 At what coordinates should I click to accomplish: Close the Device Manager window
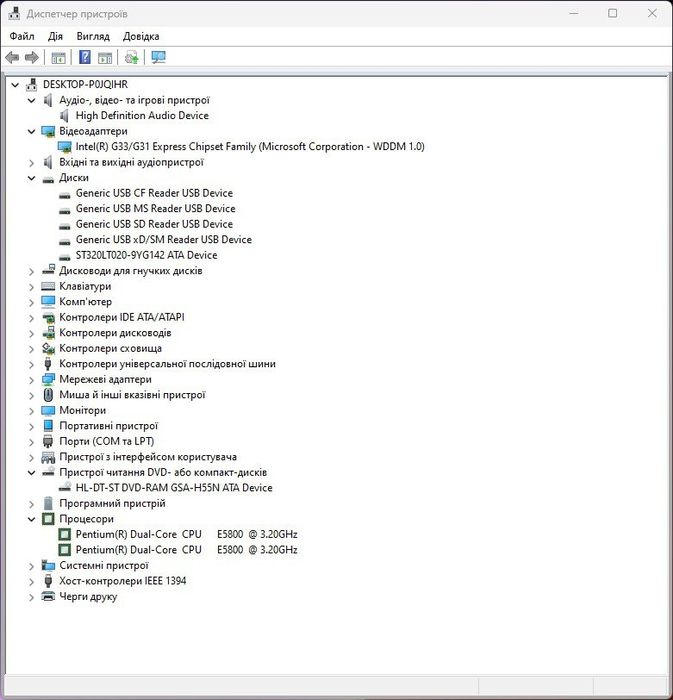point(652,13)
